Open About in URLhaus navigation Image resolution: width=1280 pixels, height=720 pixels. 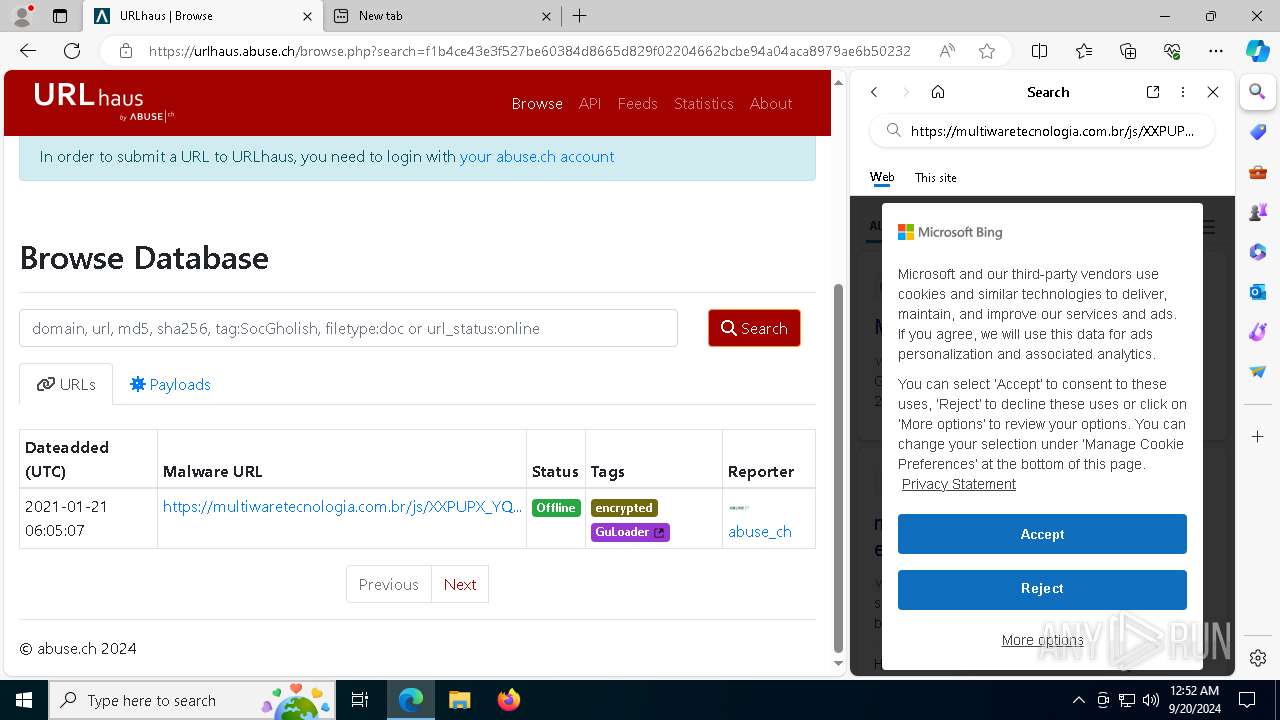771,103
